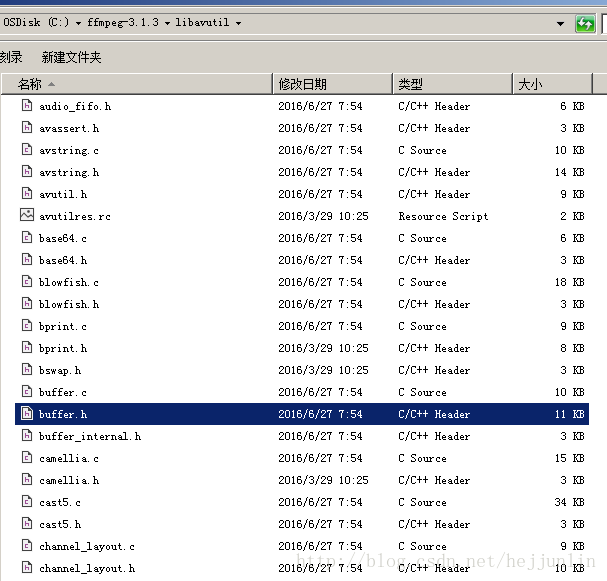The image size is (607, 581).
Task: Click the bprint.c file icon
Action: [x=27, y=326]
